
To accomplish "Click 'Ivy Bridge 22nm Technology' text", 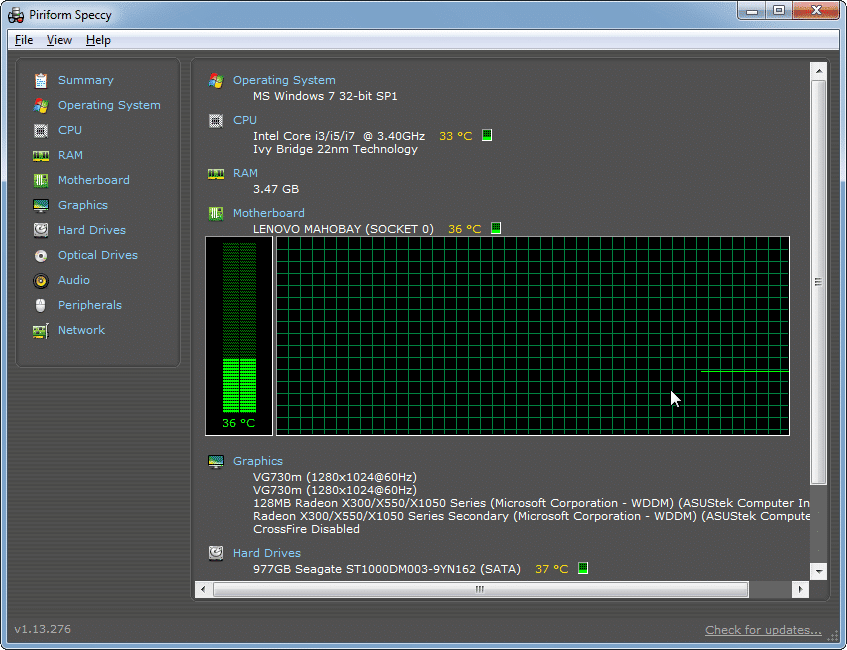I will point(335,149).
